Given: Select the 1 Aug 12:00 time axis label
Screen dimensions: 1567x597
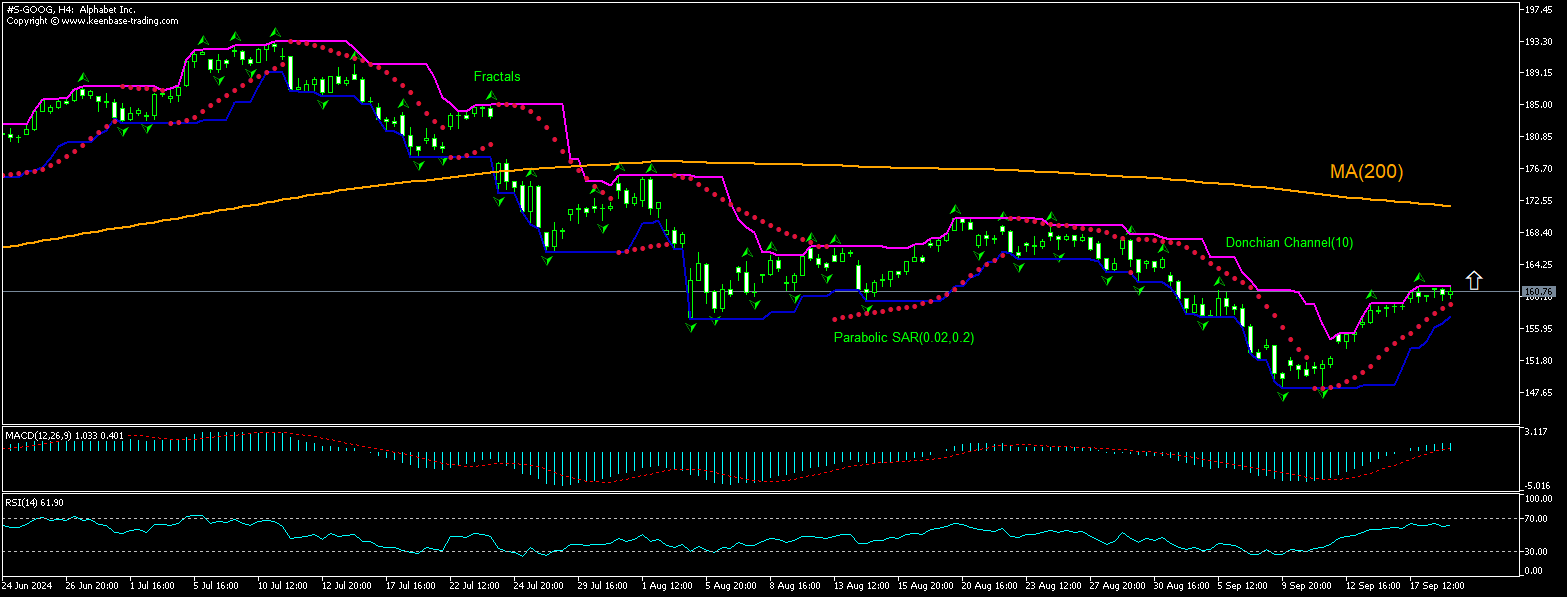Looking at the screenshot, I should 664,583.
